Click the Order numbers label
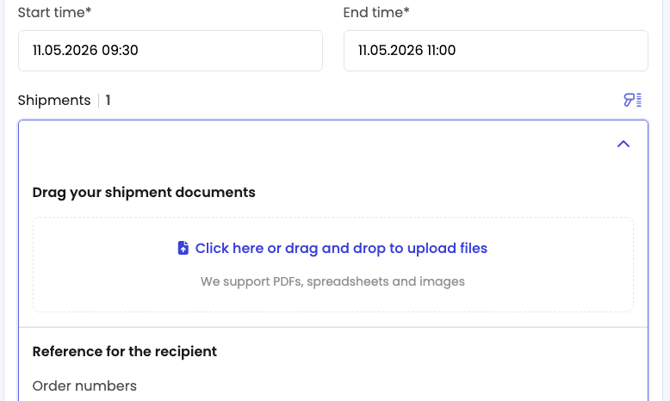Image resolution: width=670 pixels, height=401 pixels. (85, 386)
